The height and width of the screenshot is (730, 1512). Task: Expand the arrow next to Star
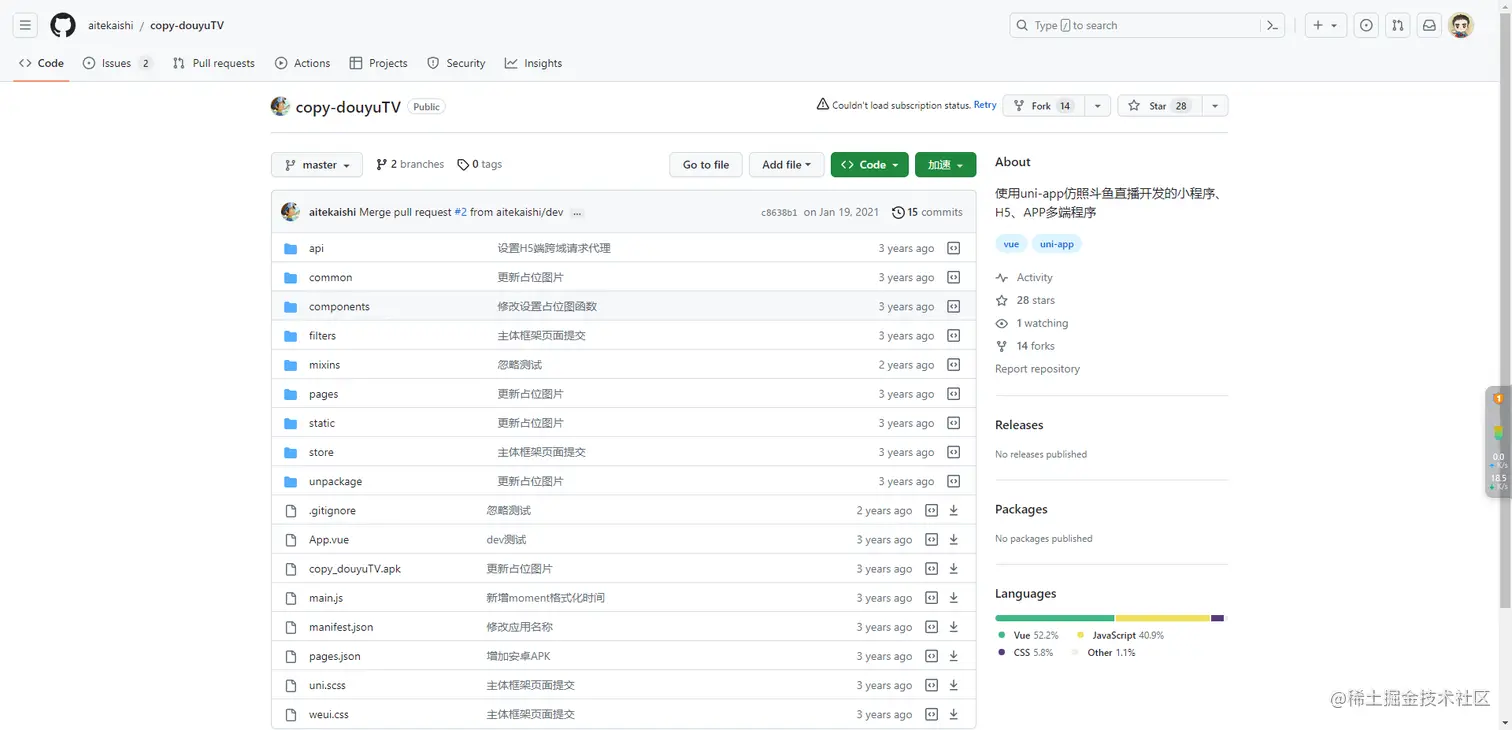tap(1215, 106)
